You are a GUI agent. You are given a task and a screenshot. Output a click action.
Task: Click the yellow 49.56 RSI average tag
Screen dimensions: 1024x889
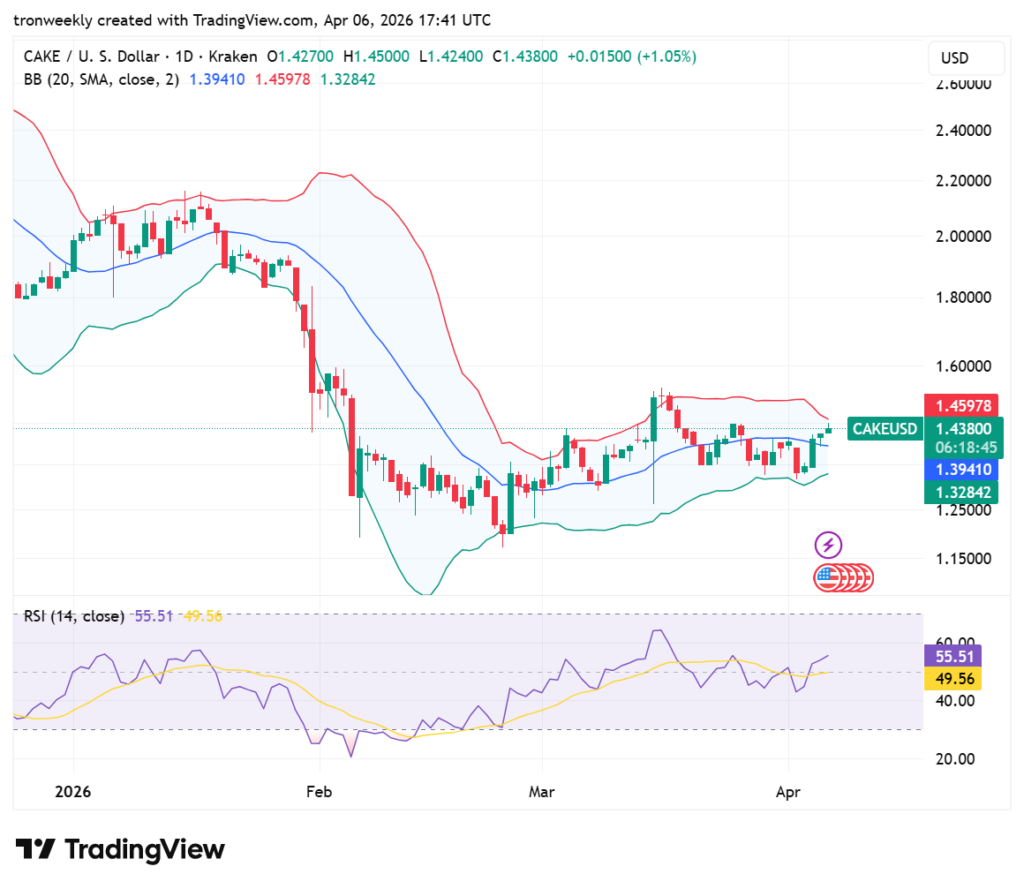(x=953, y=679)
